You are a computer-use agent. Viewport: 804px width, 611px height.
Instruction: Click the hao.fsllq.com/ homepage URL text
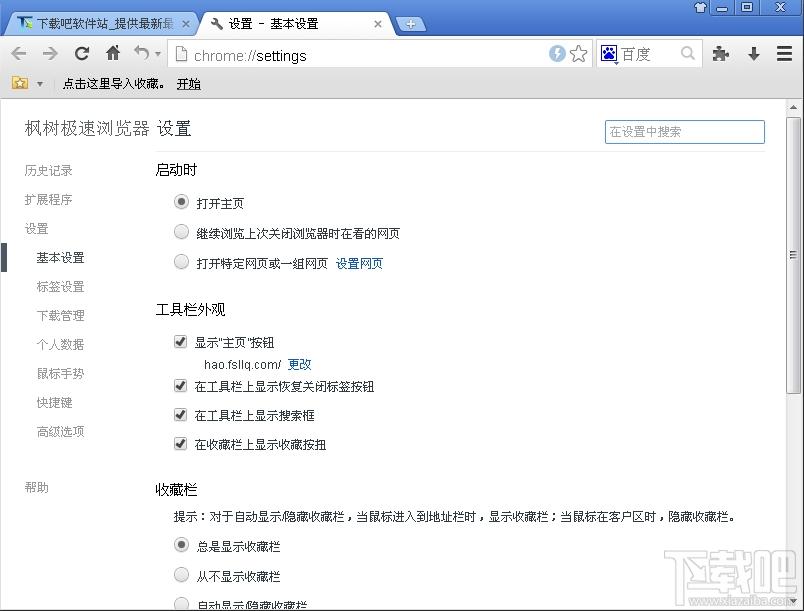pyautogui.click(x=243, y=364)
